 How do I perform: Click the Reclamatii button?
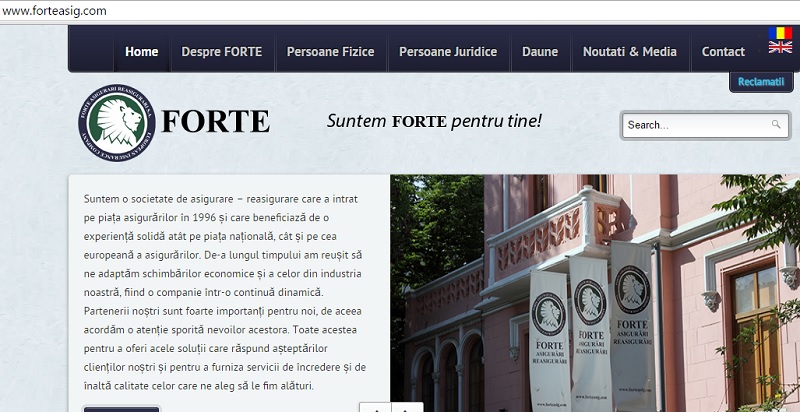pos(761,82)
